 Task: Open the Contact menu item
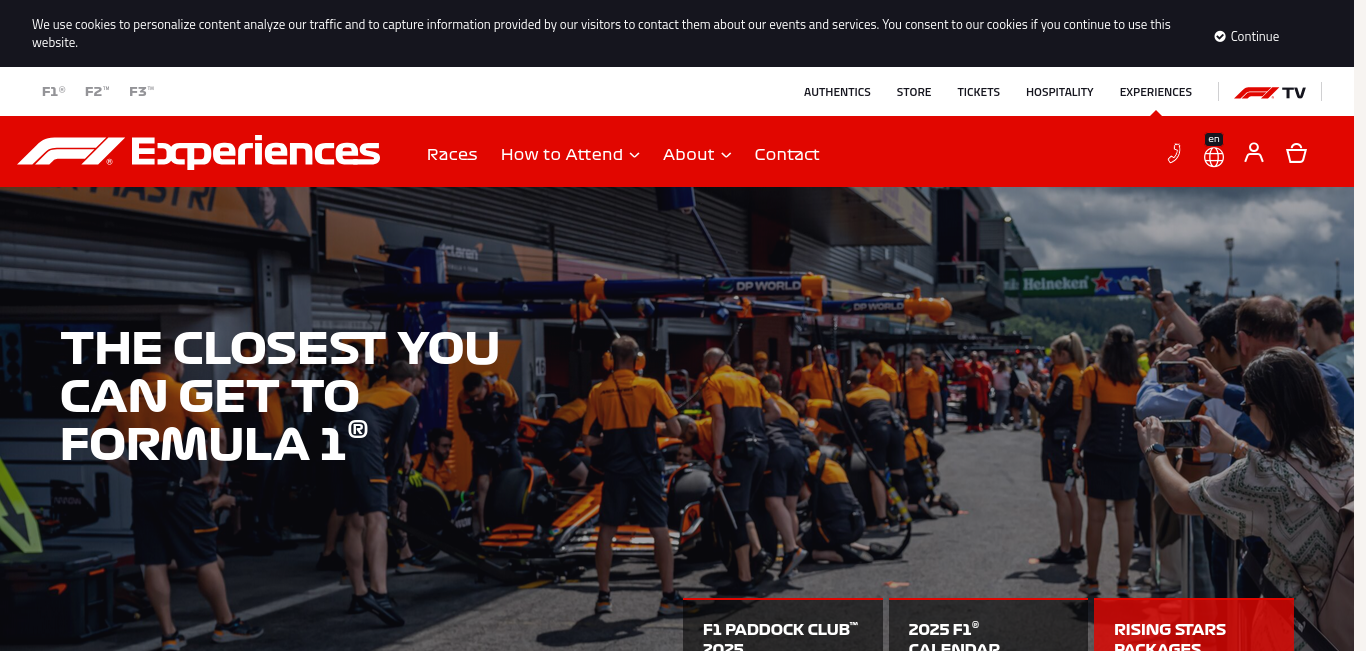click(787, 154)
